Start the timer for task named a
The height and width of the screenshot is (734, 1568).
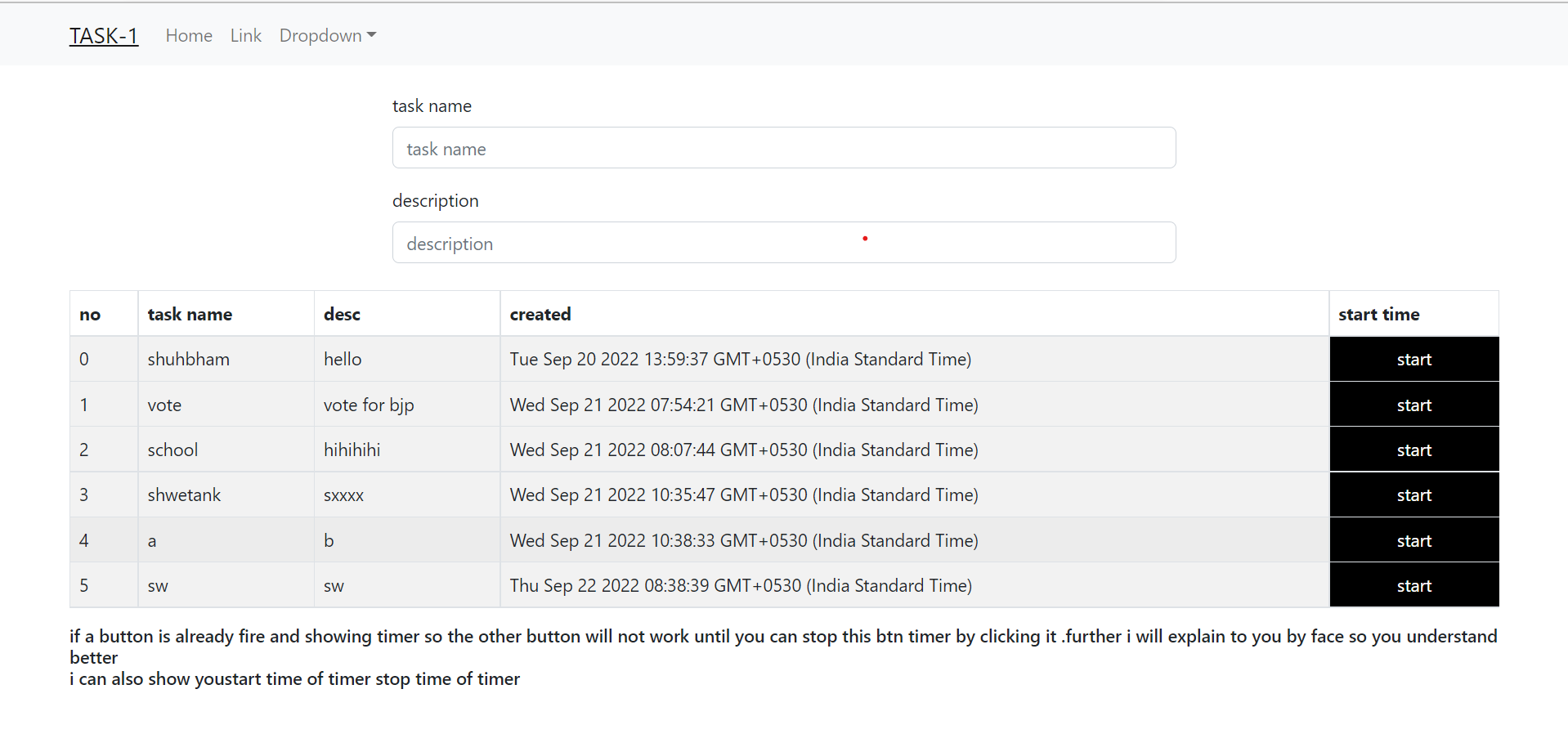pos(1413,539)
